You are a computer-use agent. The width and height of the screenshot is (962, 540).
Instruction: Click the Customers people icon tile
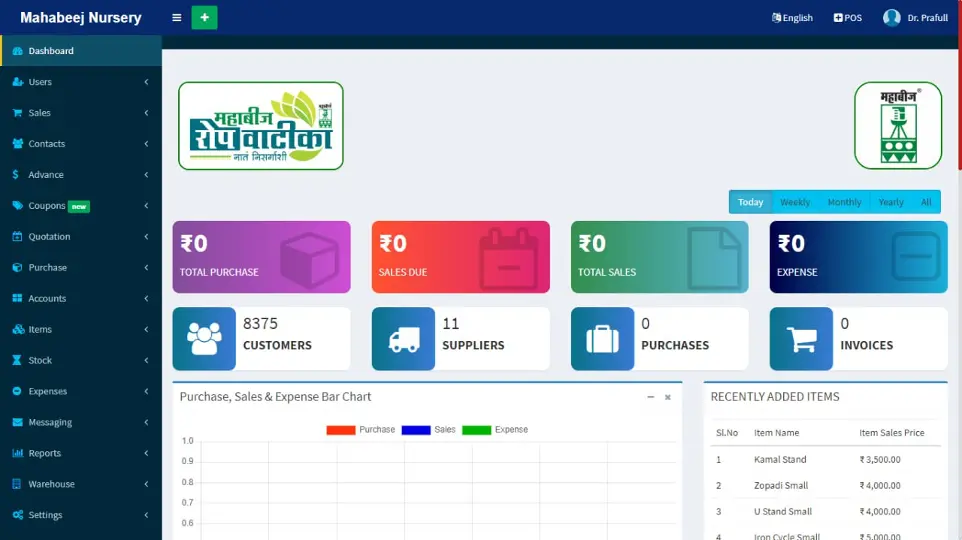click(x=204, y=339)
